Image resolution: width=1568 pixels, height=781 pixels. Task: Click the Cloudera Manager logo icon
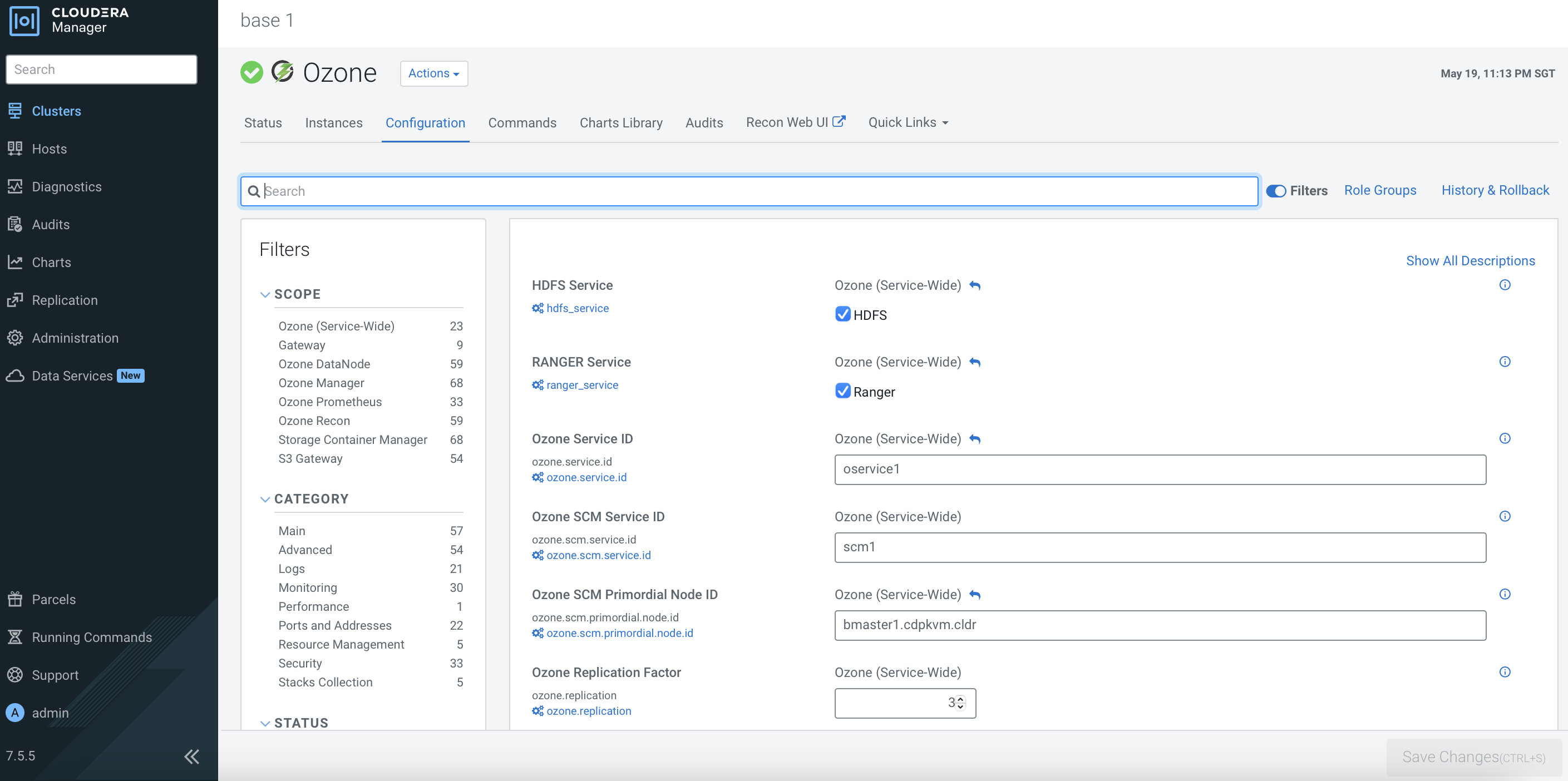point(24,21)
